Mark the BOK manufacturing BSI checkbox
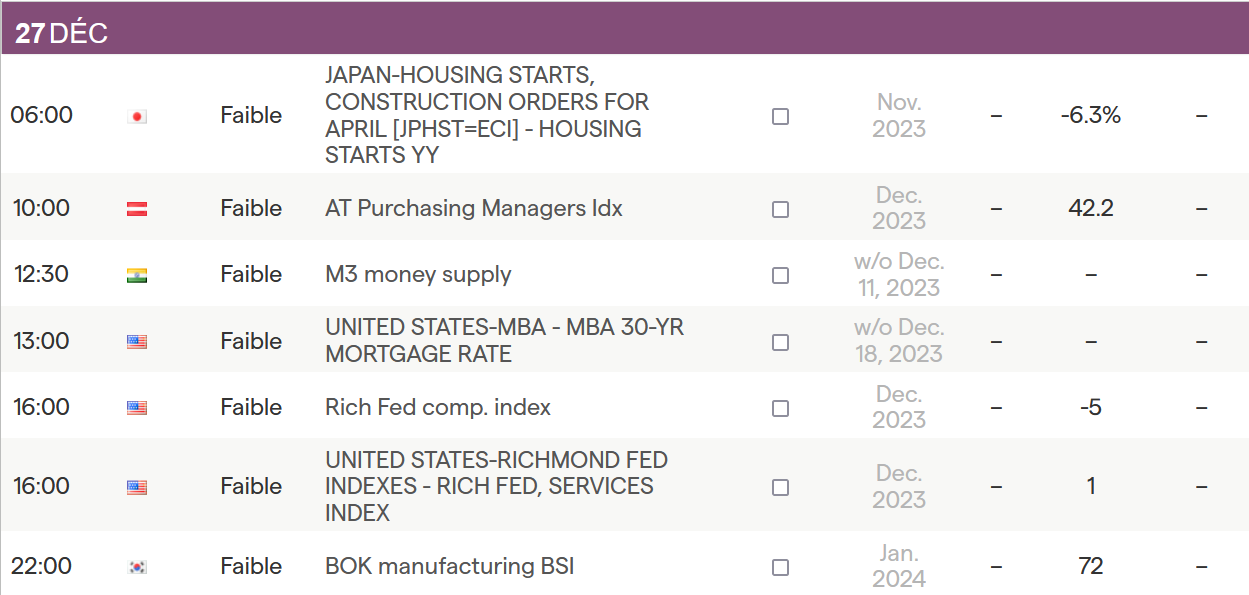The image size is (1249, 595). pos(780,567)
